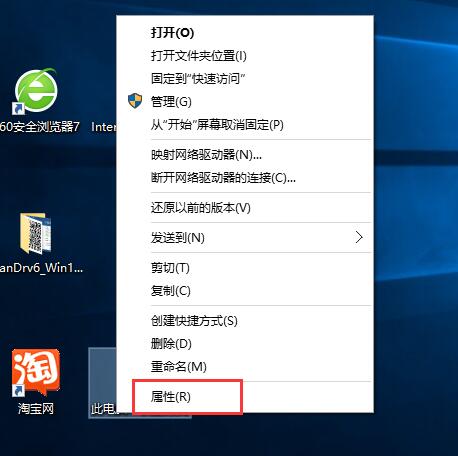The width and height of the screenshot is (458, 456).
Task: Choose 复制(C) menu entry
Action: click(245, 291)
